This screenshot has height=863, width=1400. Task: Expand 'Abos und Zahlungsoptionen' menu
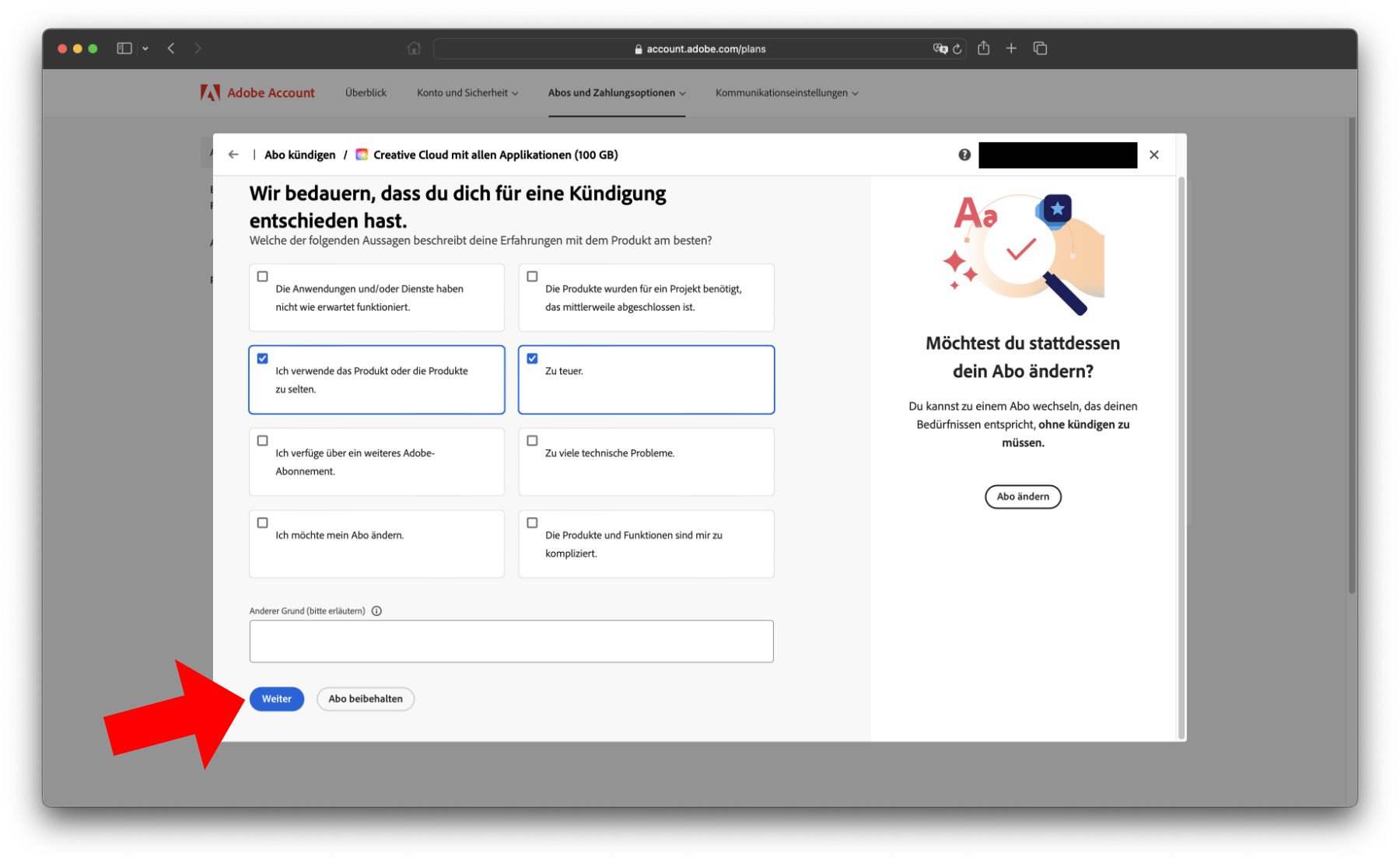[x=616, y=93]
